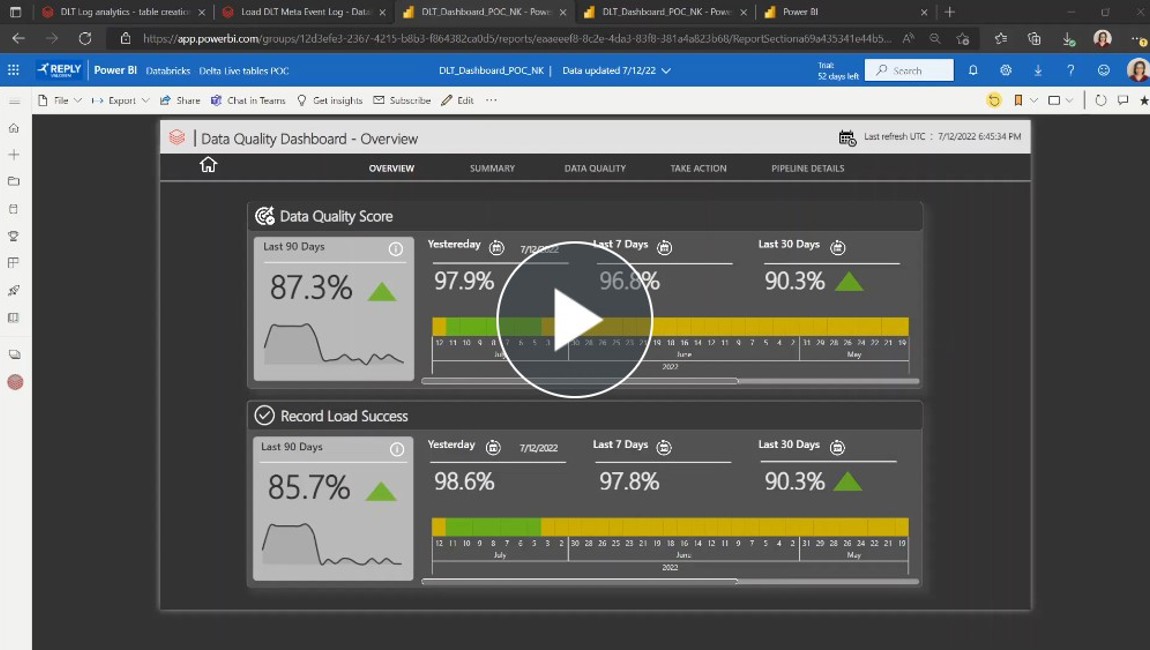
Task: Click the download arrow icon
Action: [x=1038, y=71]
